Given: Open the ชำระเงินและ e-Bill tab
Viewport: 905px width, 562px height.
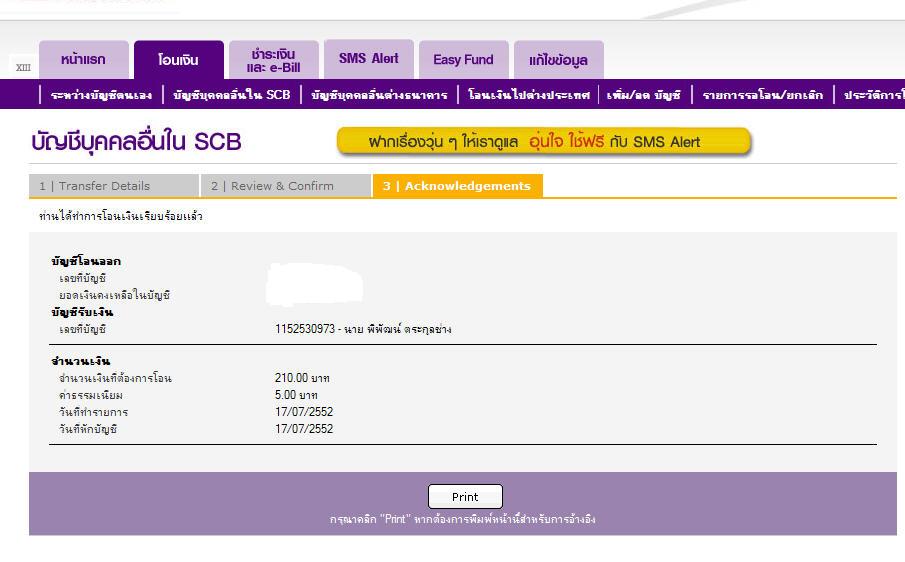Looking at the screenshot, I should pos(274,59).
